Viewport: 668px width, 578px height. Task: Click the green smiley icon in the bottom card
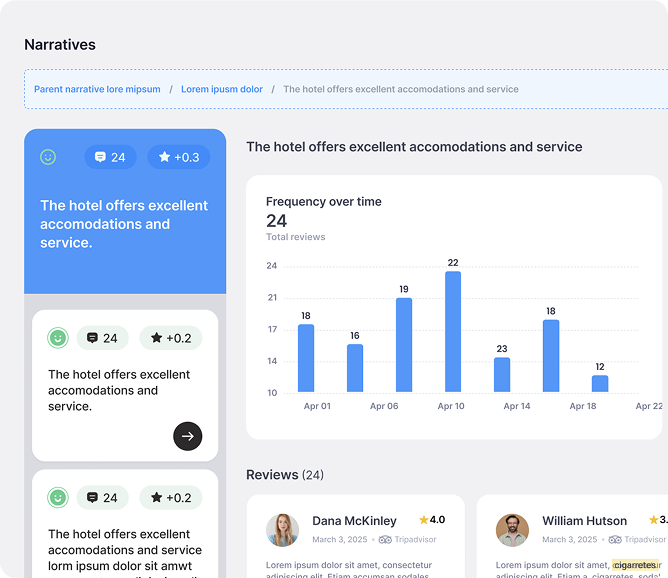(x=58, y=498)
